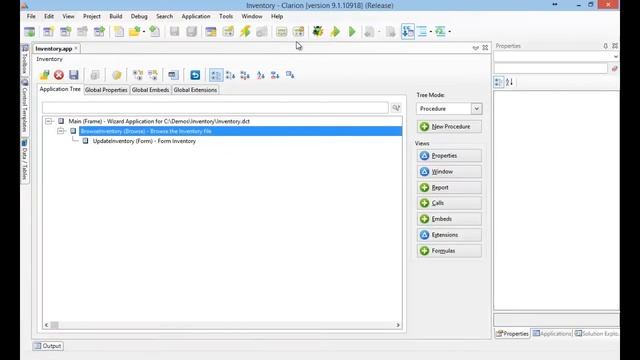Click the blue refresh arrow icon
The height and width of the screenshot is (360, 640).
[195, 75]
